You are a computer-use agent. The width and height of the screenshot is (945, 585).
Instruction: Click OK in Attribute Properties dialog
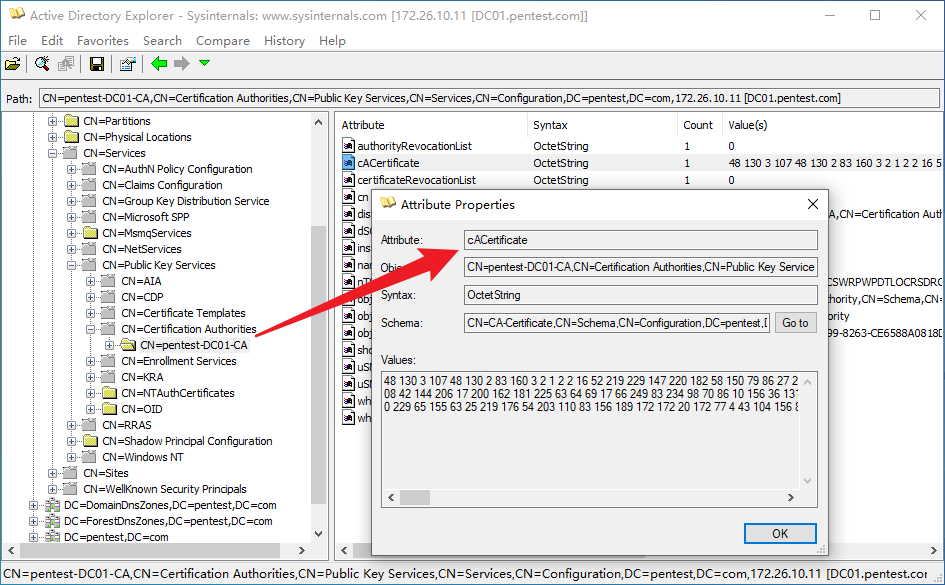(780, 533)
